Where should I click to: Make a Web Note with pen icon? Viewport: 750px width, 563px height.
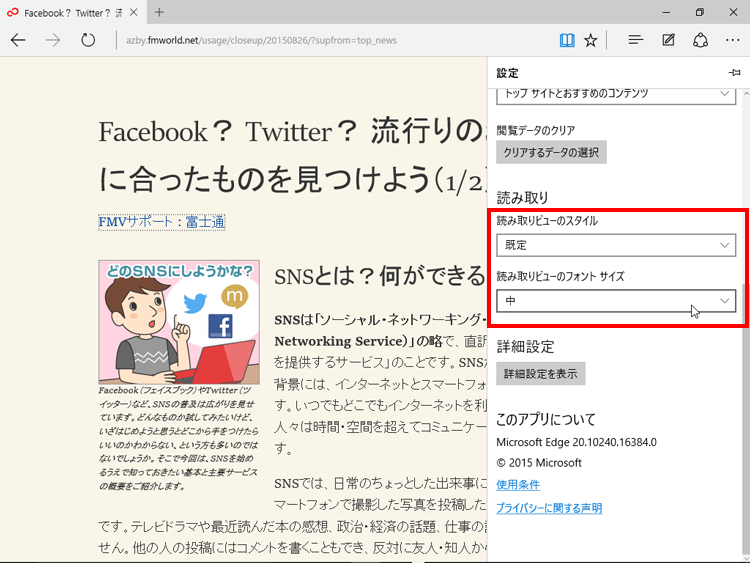click(x=668, y=40)
